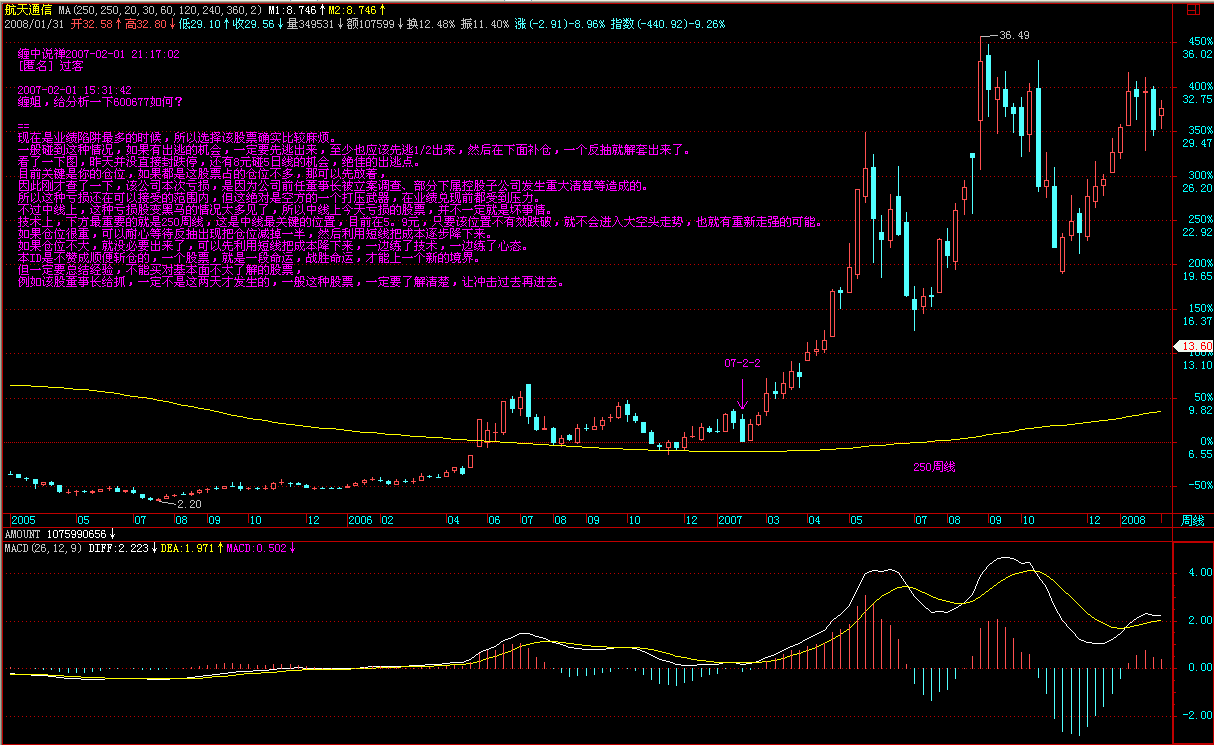The image size is (1214, 745).
Task: Click the 2008/01/31 date readout
Action: click(x=33, y=23)
